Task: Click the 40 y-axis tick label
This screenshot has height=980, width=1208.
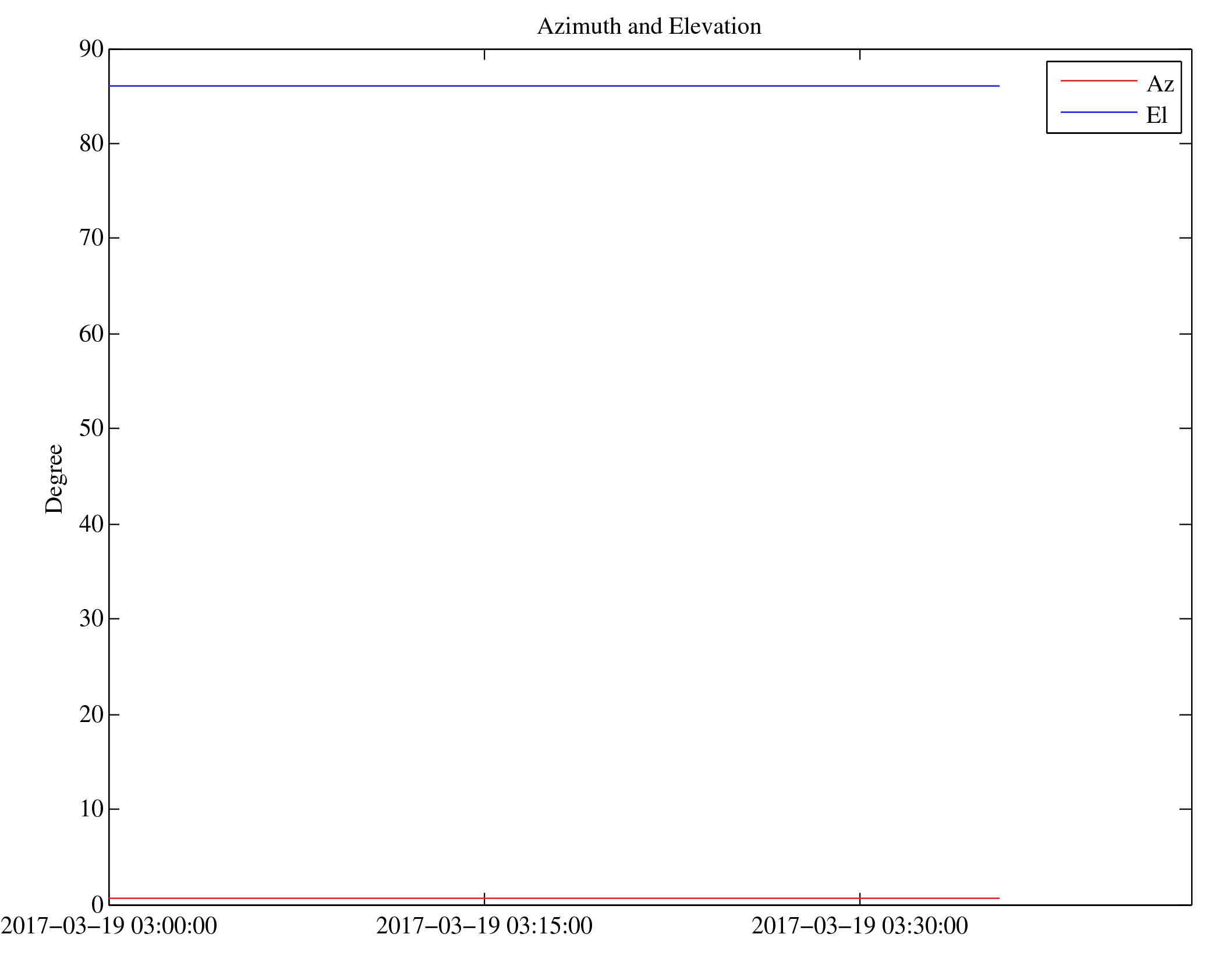Action: tap(91, 524)
